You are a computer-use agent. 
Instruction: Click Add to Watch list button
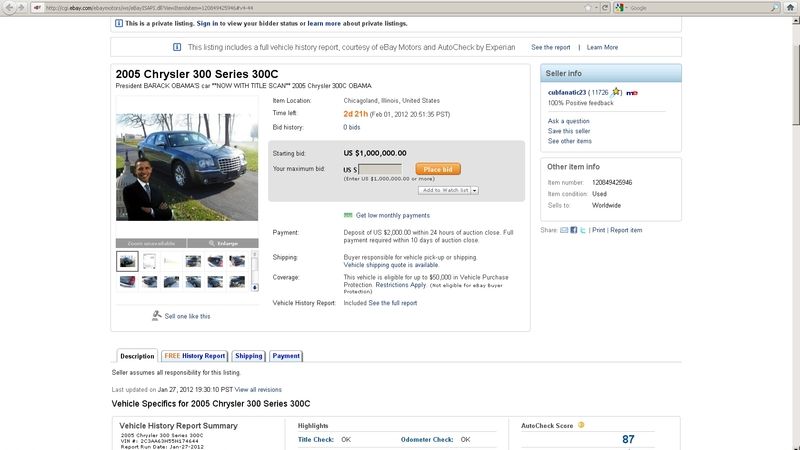(x=445, y=190)
